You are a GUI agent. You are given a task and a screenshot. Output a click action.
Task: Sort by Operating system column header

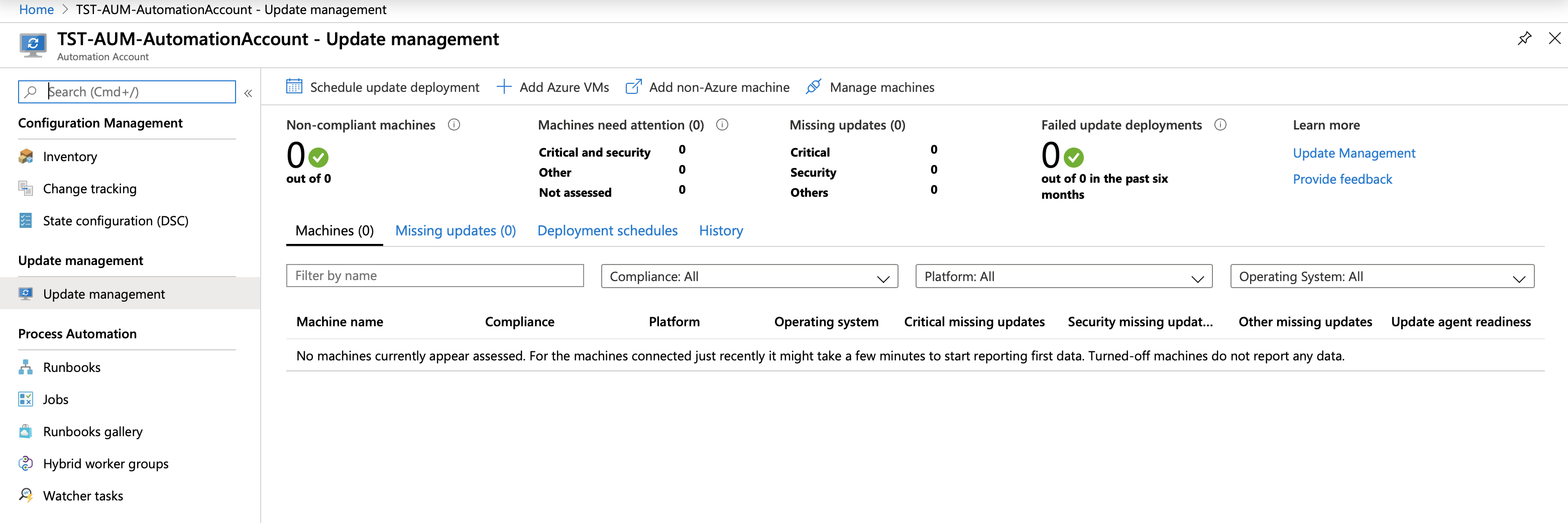(x=826, y=322)
